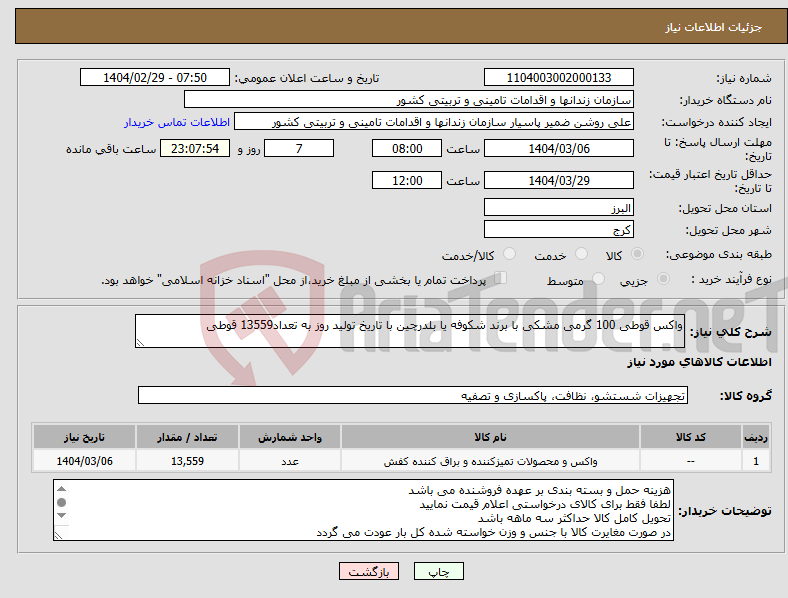Image resolution: width=788 pixels, height=598 pixels.
Task: Click the شرح کلی نیاز description textarea
Action: pos(410,331)
